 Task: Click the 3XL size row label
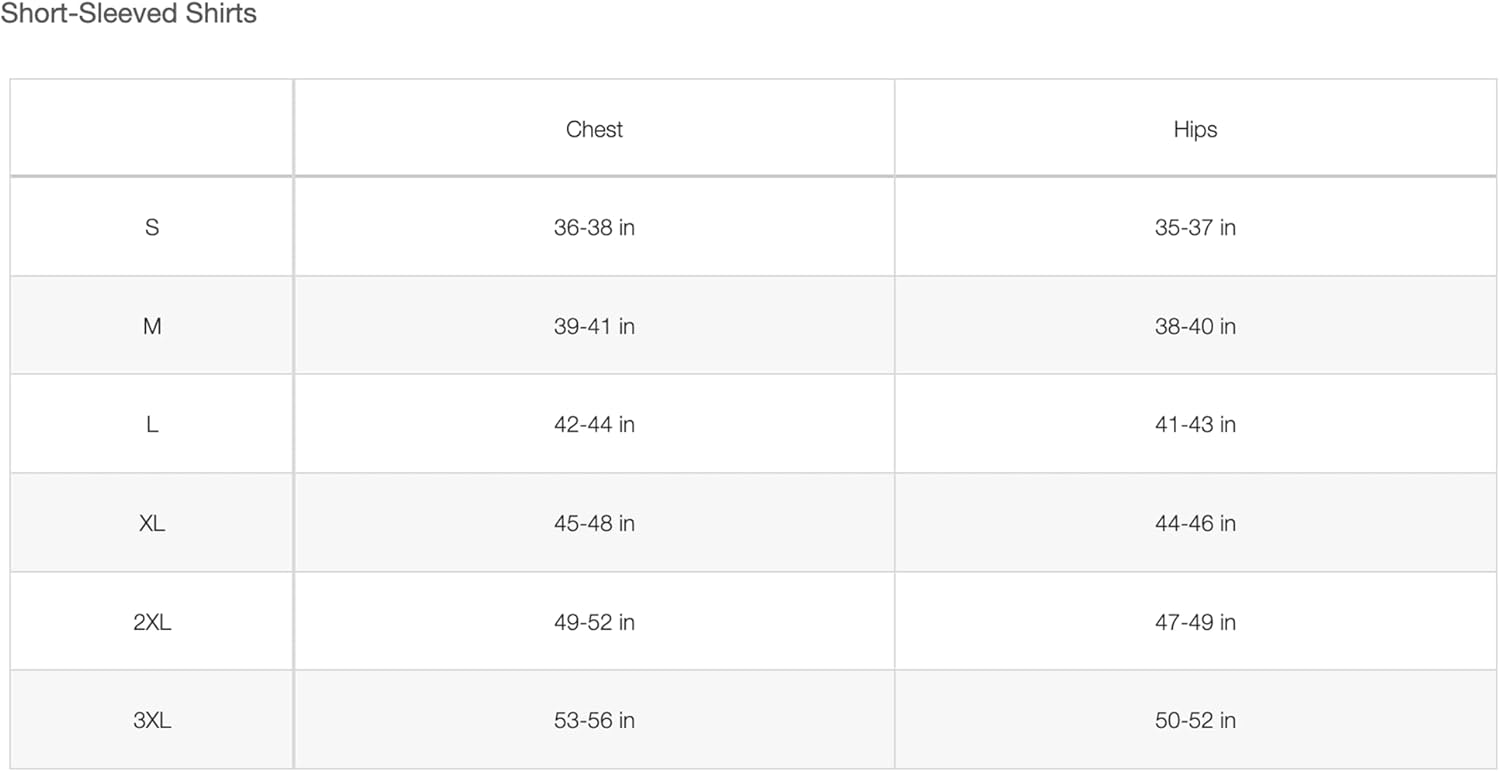click(x=152, y=720)
